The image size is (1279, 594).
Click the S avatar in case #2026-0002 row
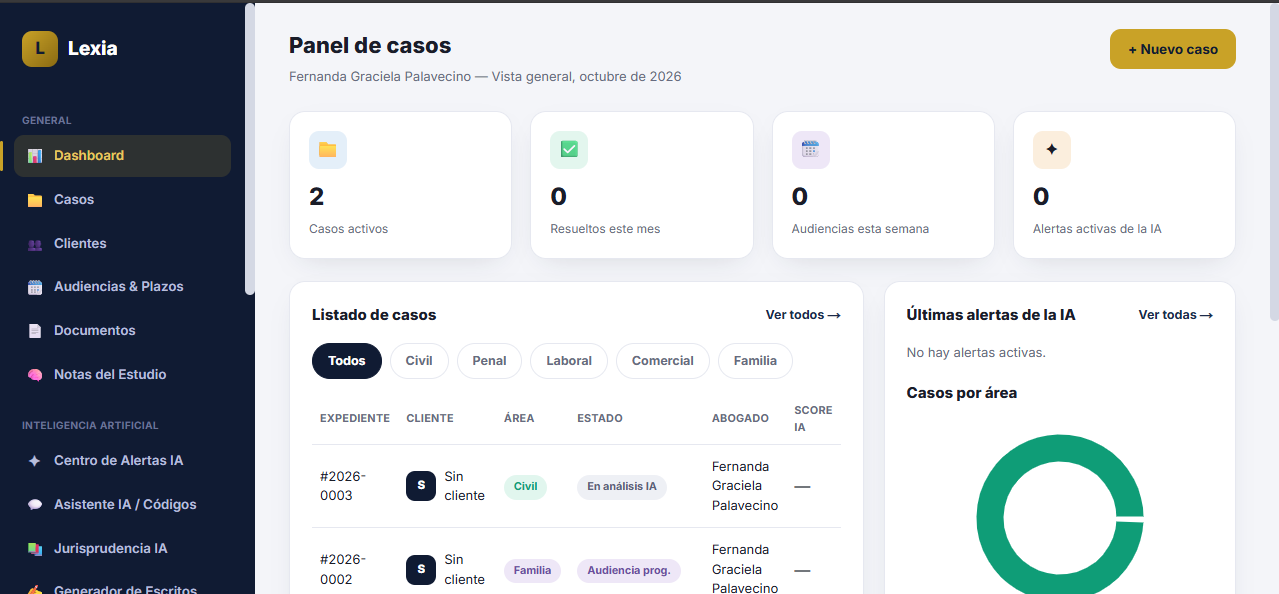[x=421, y=569]
